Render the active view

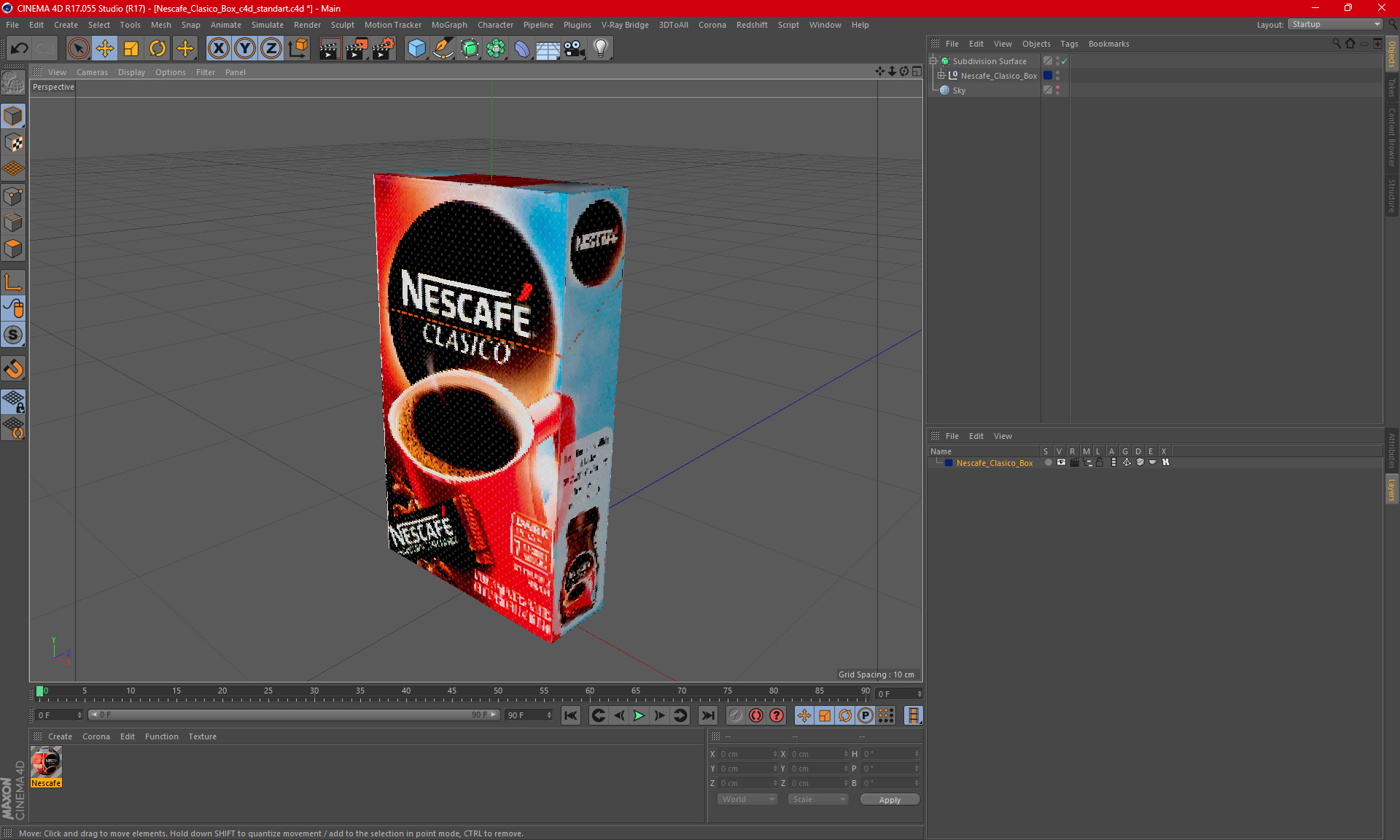pyautogui.click(x=330, y=49)
